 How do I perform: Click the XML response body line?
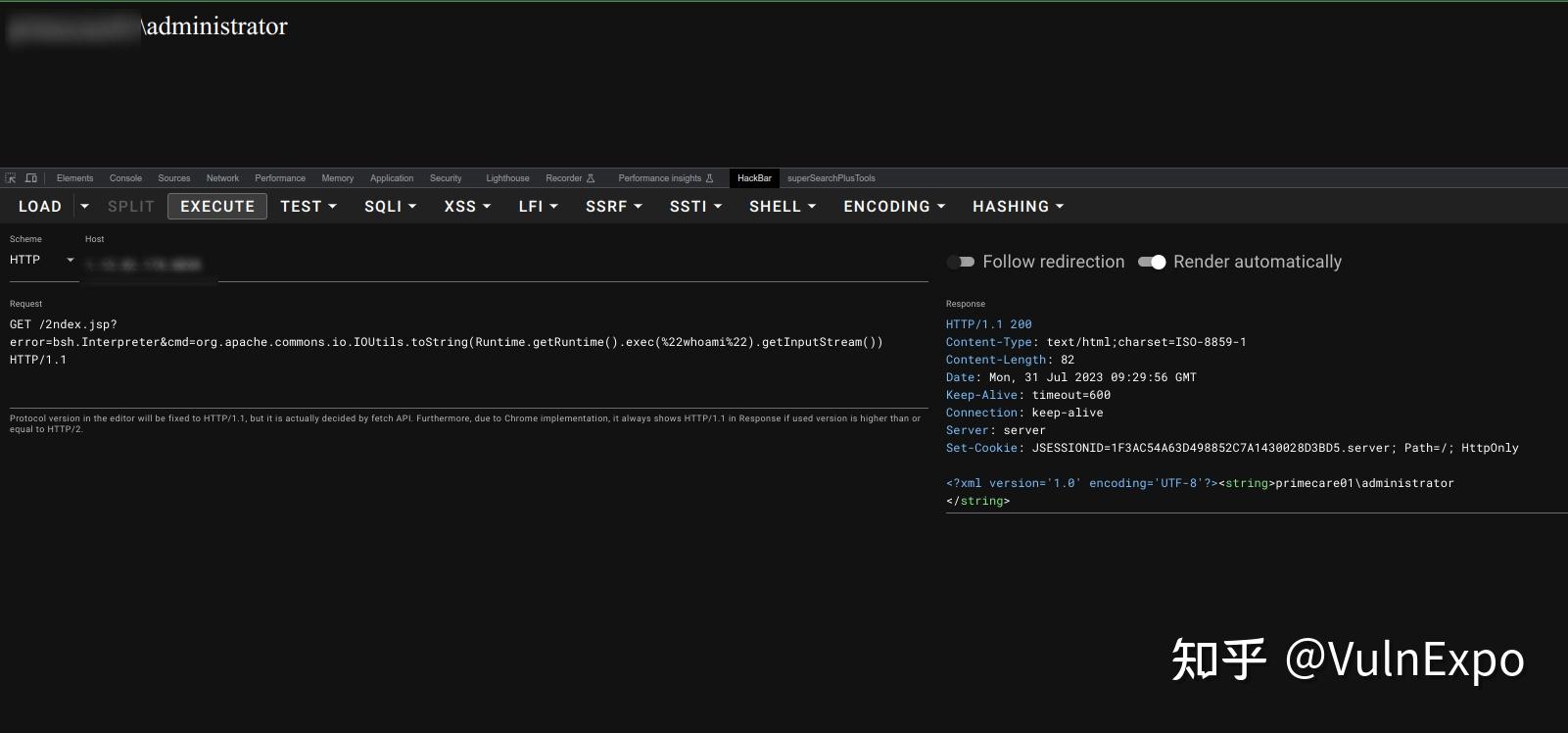pyautogui.click(x=1200, y=483)
